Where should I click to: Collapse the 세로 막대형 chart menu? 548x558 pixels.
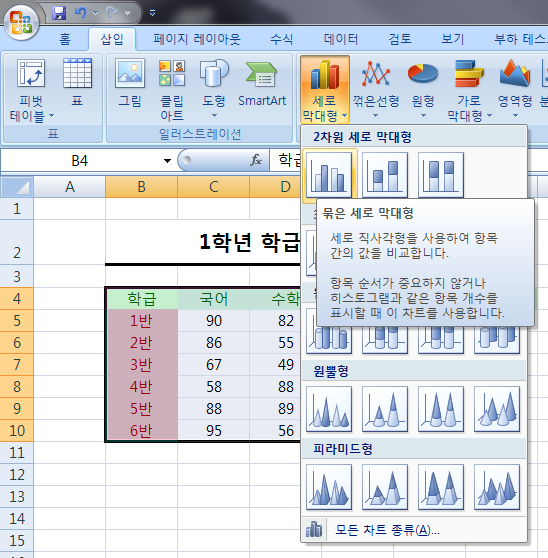click(x=325, y=90)
